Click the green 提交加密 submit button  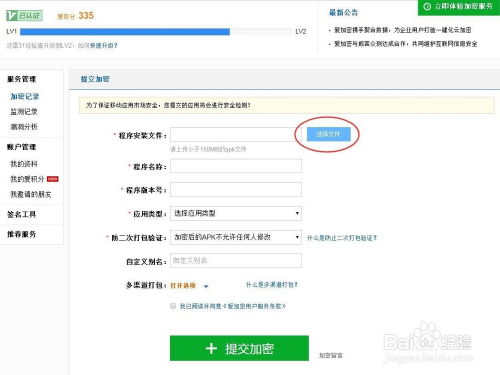coord(239,348)
